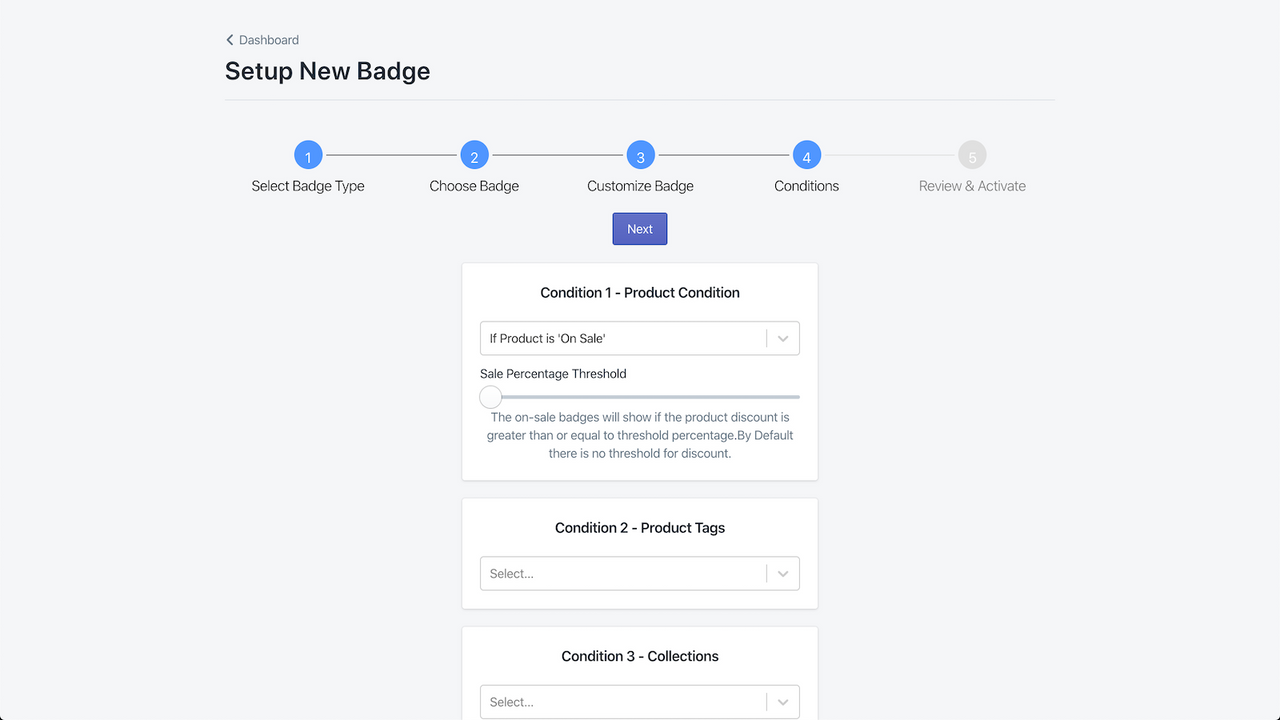Click step 4 circle for Conditions
The height and width of the screenshot is (720, 1280).
pos(806,155)
